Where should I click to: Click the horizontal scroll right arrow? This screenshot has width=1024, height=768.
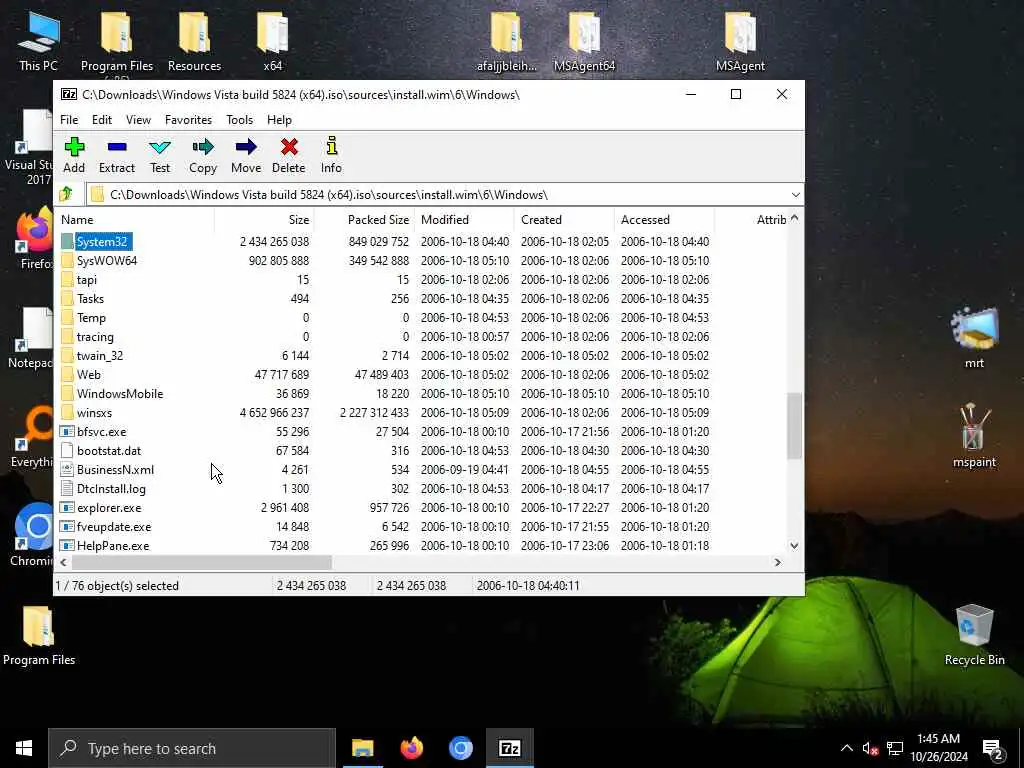(777, 562)
